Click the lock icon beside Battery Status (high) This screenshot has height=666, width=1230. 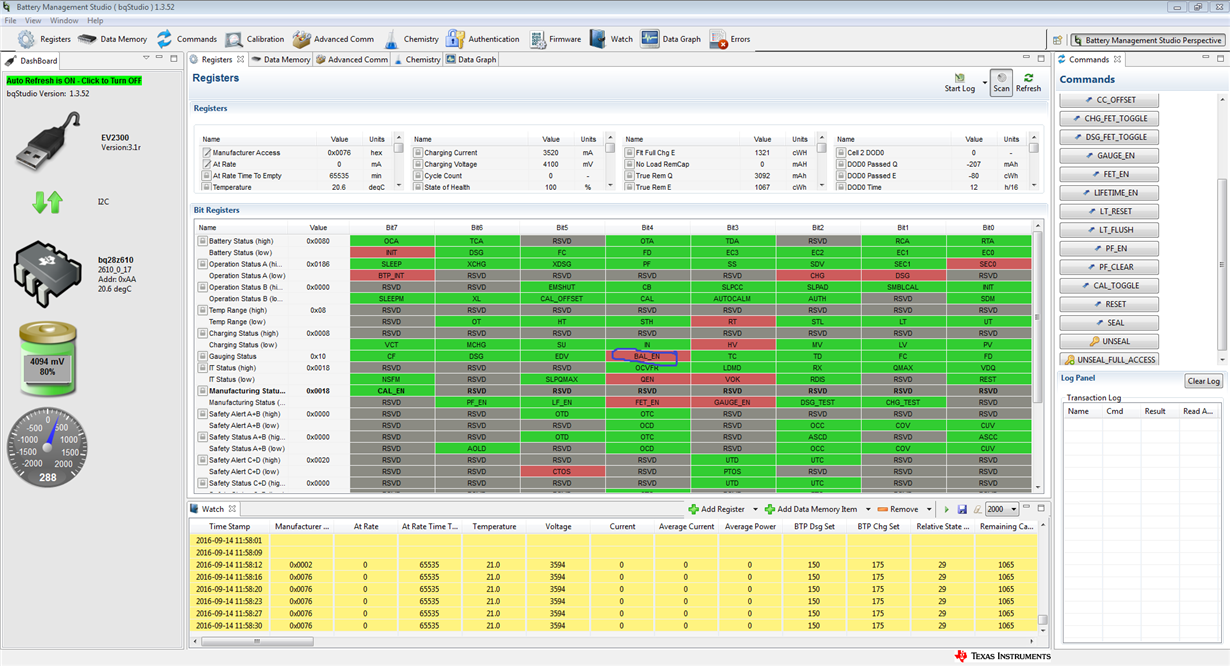point(202,241)
